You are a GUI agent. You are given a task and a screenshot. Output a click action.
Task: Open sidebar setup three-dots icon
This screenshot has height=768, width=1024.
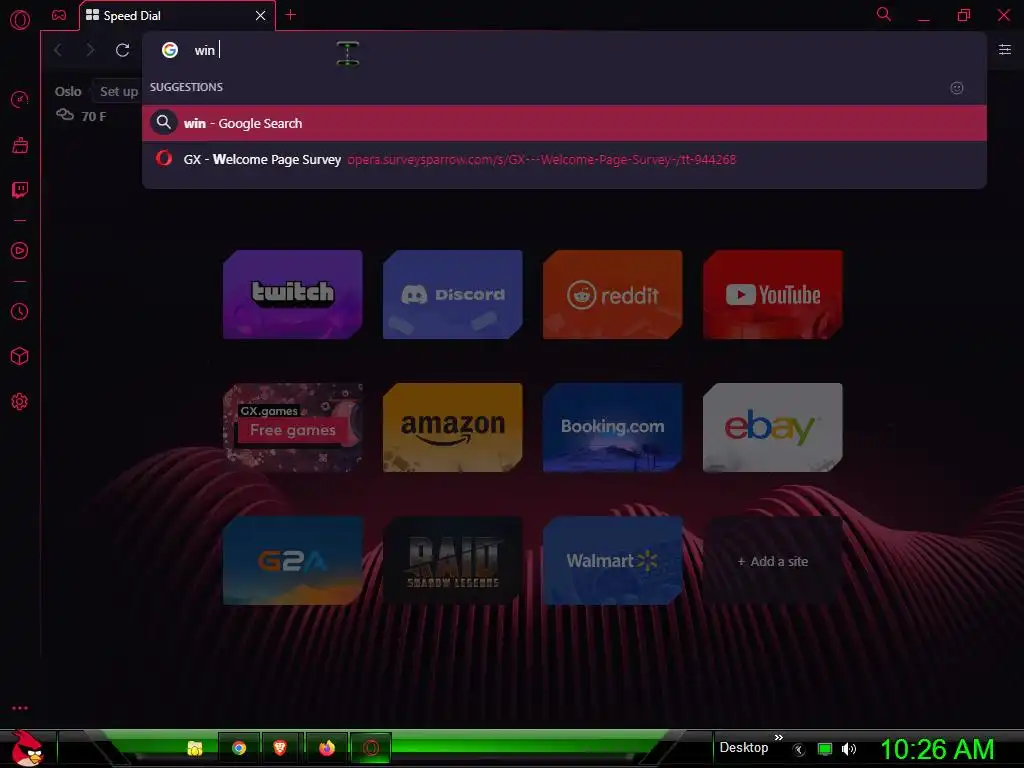click(20, 708)
